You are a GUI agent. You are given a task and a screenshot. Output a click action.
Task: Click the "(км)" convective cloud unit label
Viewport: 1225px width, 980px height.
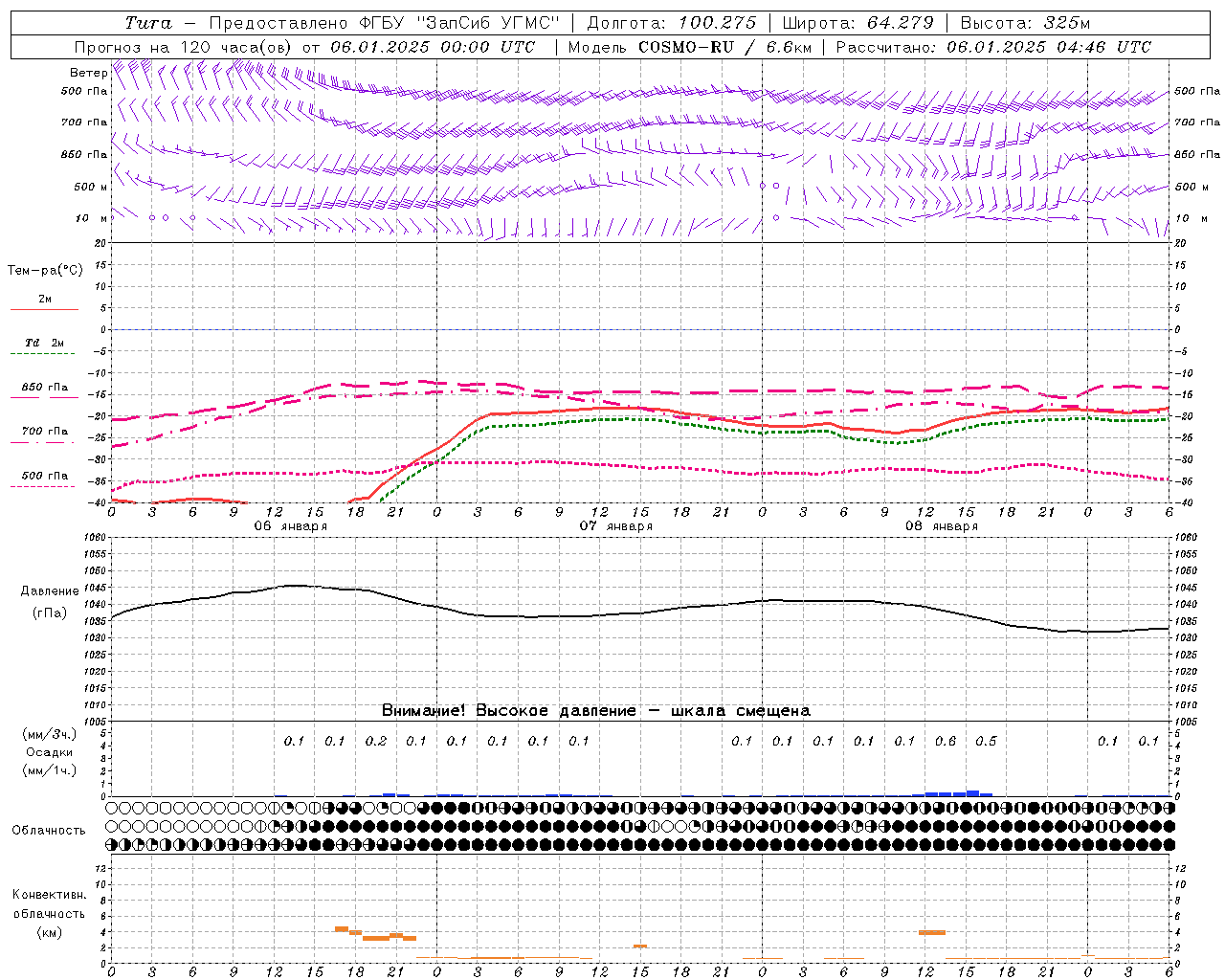[x=50, y=931]
